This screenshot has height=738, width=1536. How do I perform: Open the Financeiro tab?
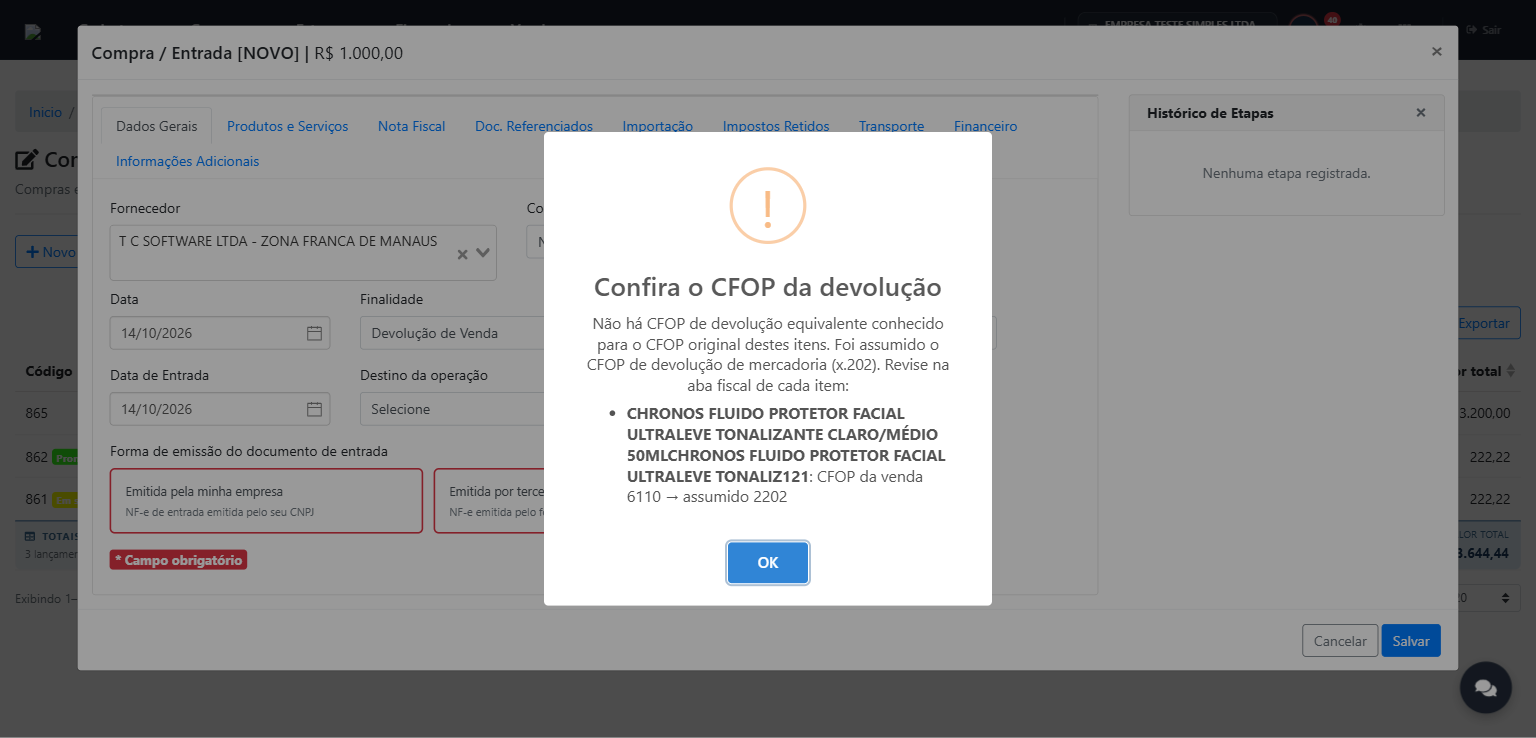click(985, 126)
